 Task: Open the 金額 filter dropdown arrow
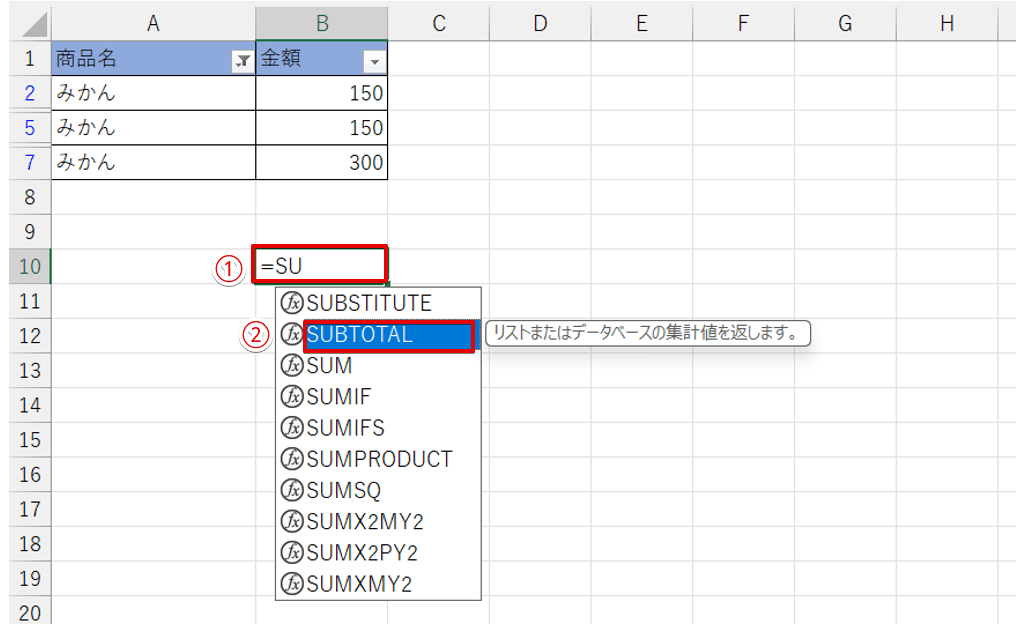click(375, 62)
